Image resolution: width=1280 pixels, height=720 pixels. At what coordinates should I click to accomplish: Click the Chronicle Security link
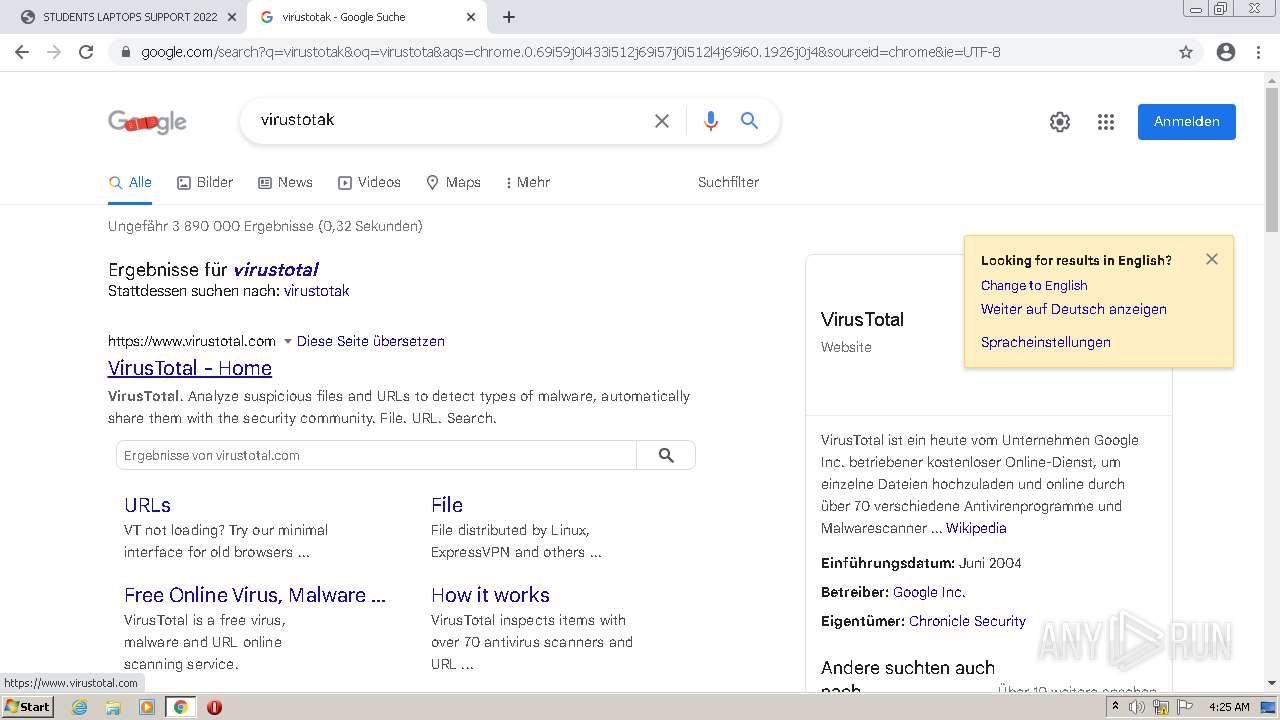(x=967, y=621)
